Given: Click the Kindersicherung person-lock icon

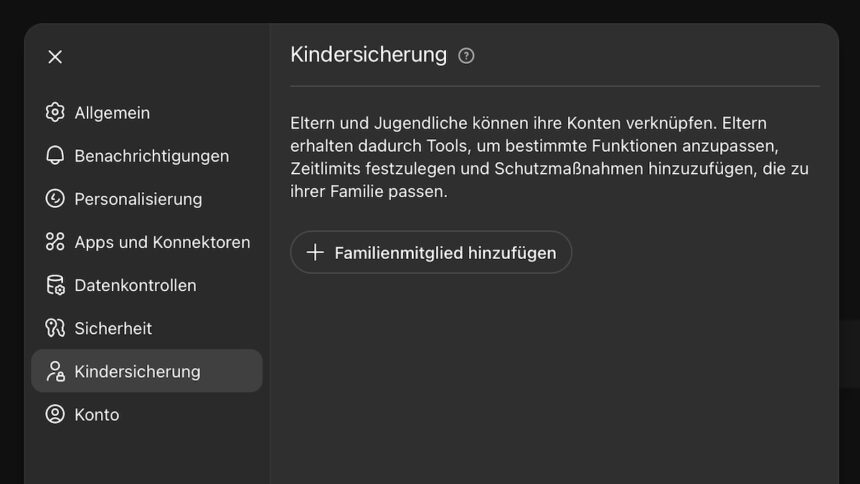Looking at the screenshot, I should [x=55, y=371].
